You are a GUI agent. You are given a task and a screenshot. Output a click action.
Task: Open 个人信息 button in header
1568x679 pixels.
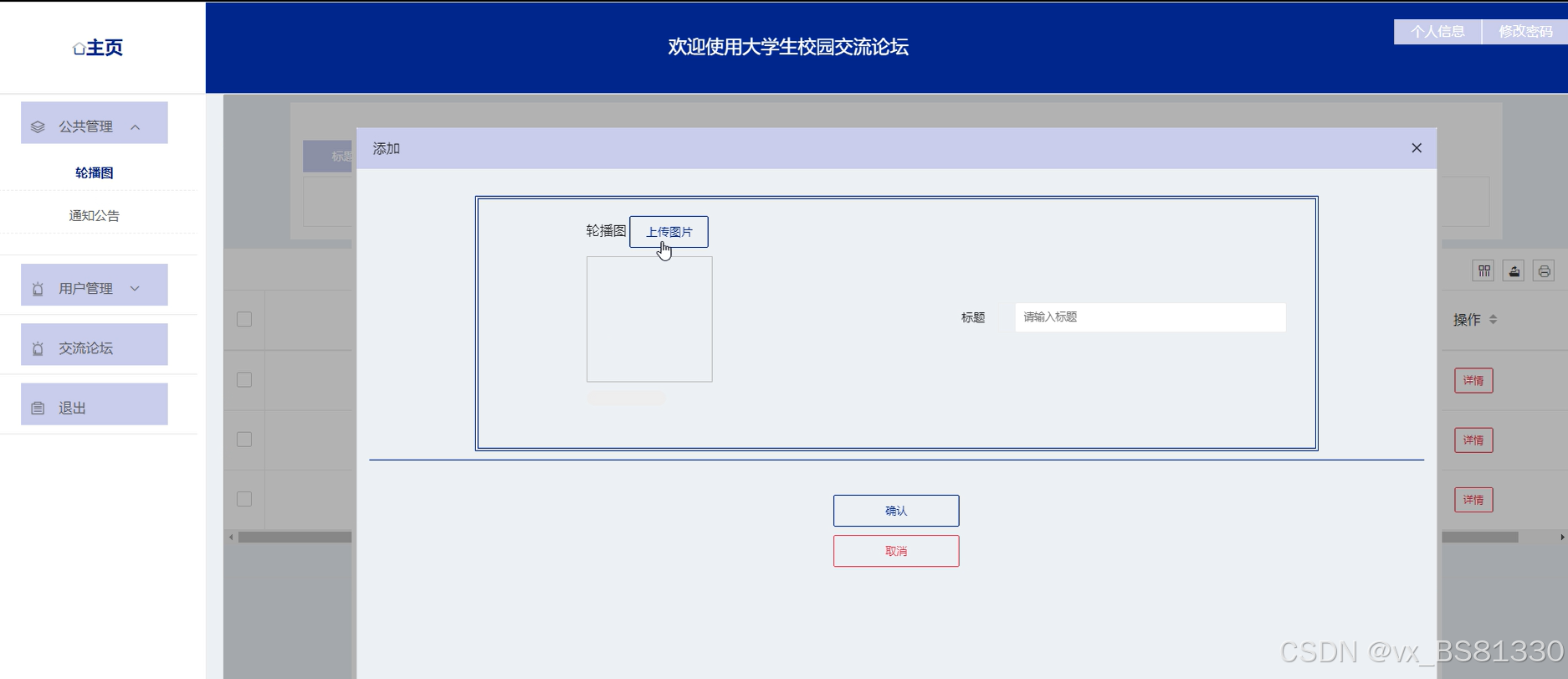1437,31
